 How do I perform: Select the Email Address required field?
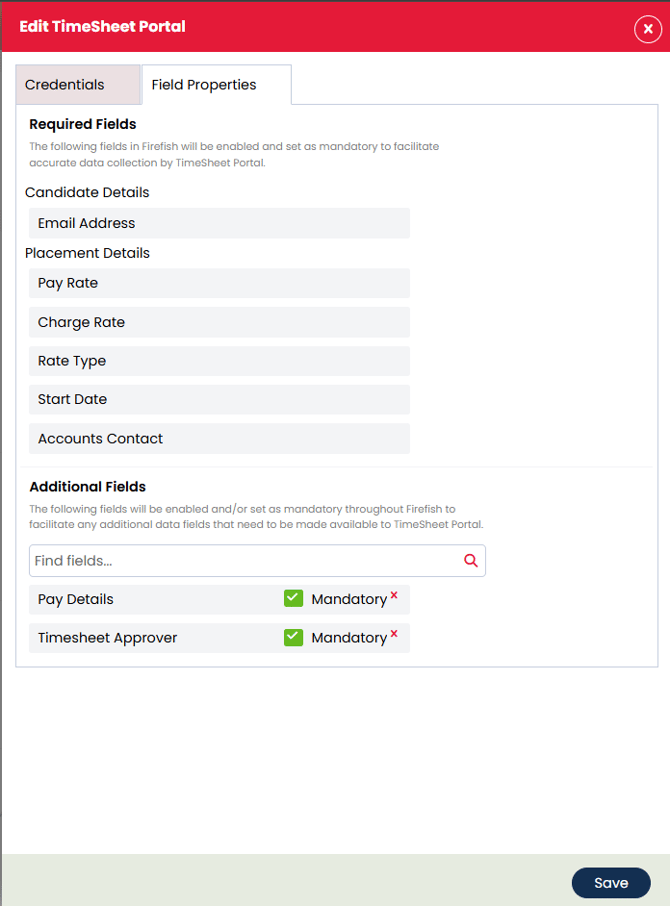[219, 223]
